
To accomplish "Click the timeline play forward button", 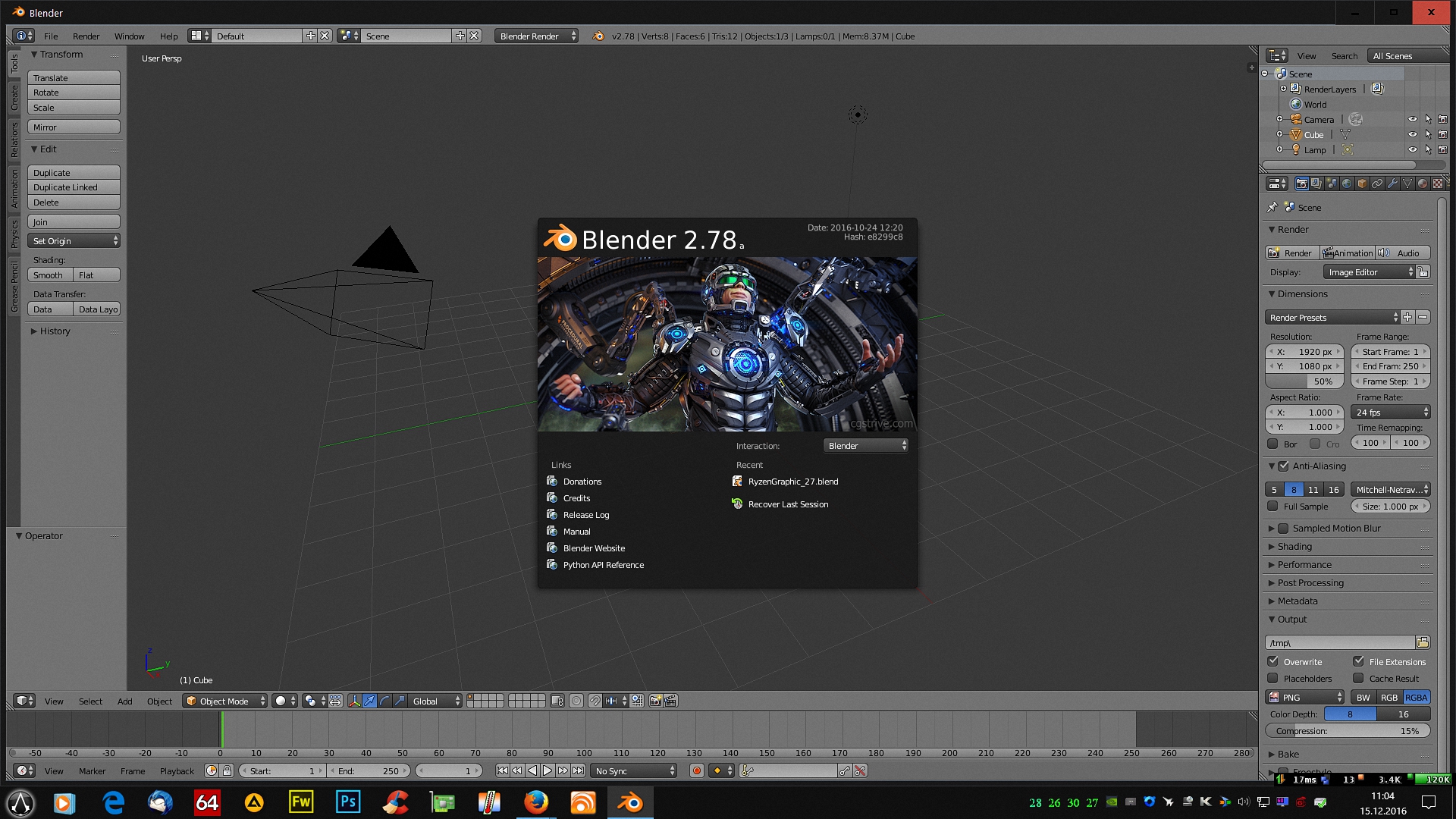I will tap(548, 771).
